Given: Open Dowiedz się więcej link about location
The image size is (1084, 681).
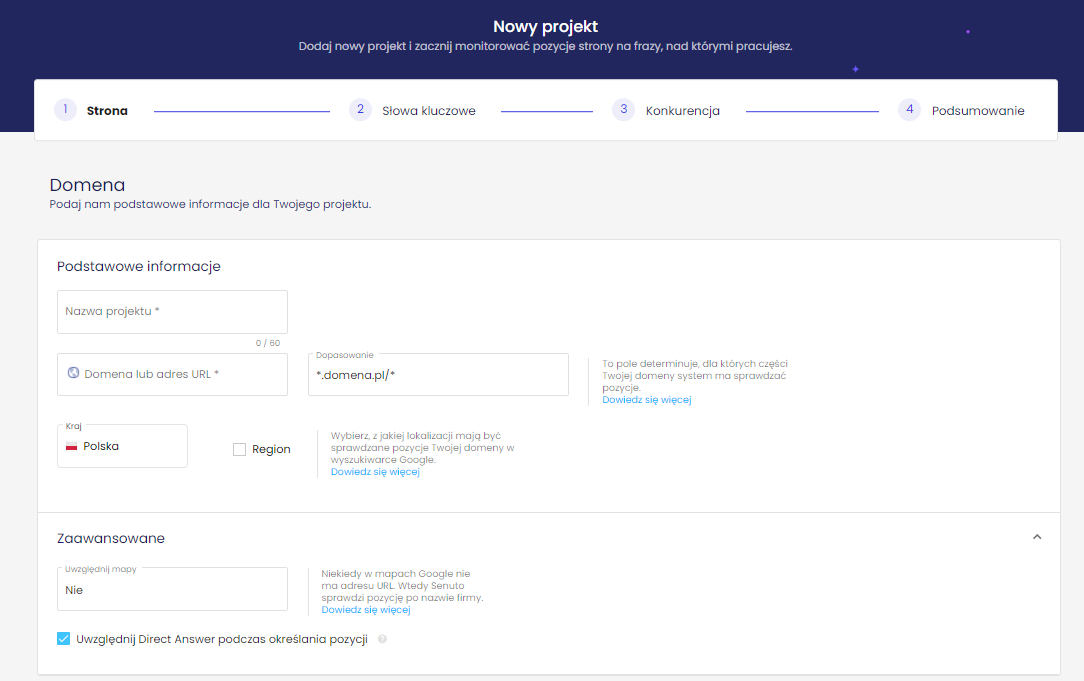Looking at the screenshot, I should tap(375, 472).
